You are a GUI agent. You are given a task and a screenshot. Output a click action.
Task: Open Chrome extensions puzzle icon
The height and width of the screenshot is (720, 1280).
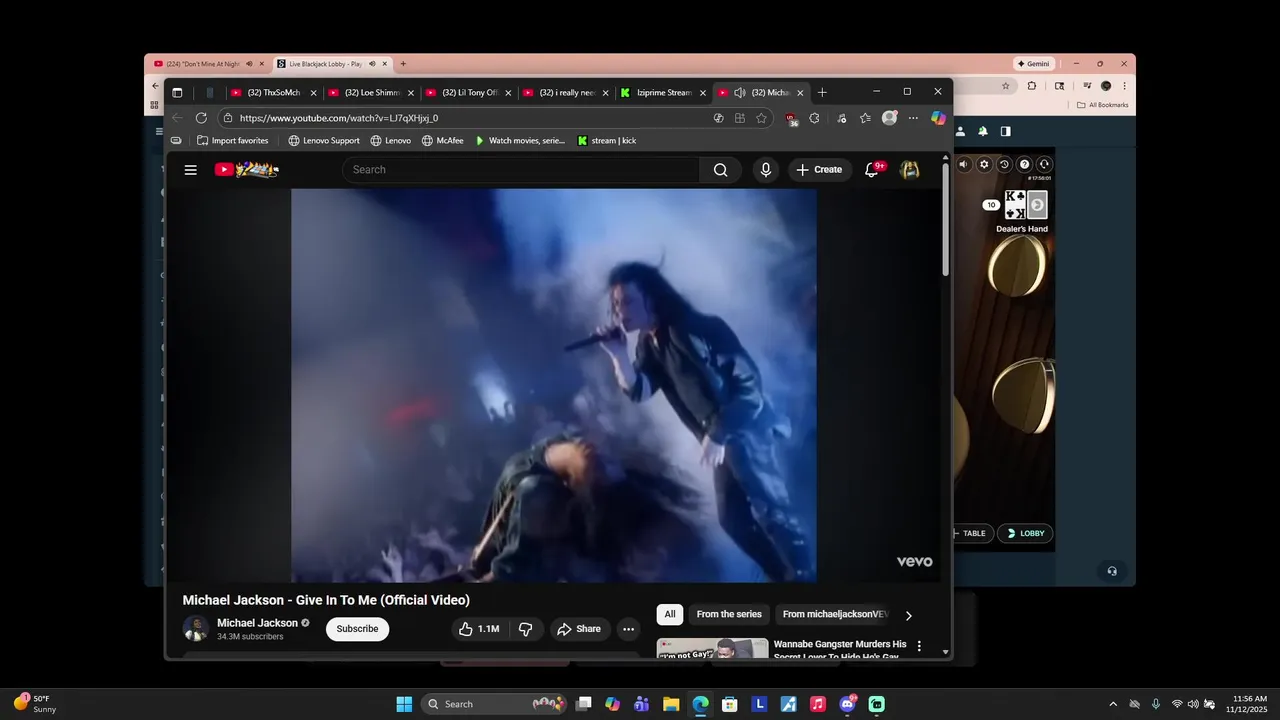[1032, 86]
